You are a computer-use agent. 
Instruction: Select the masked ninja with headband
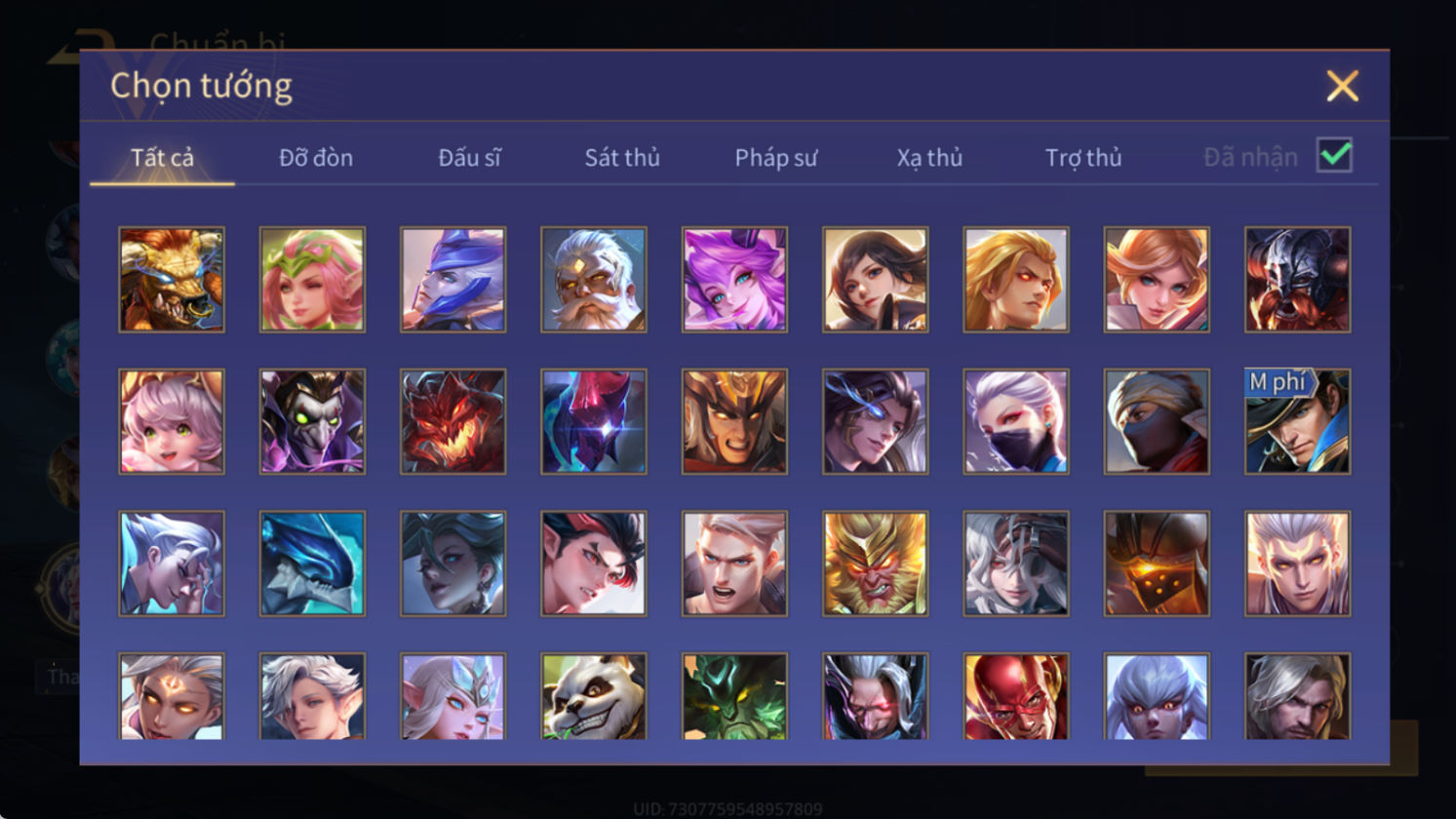1157,421
